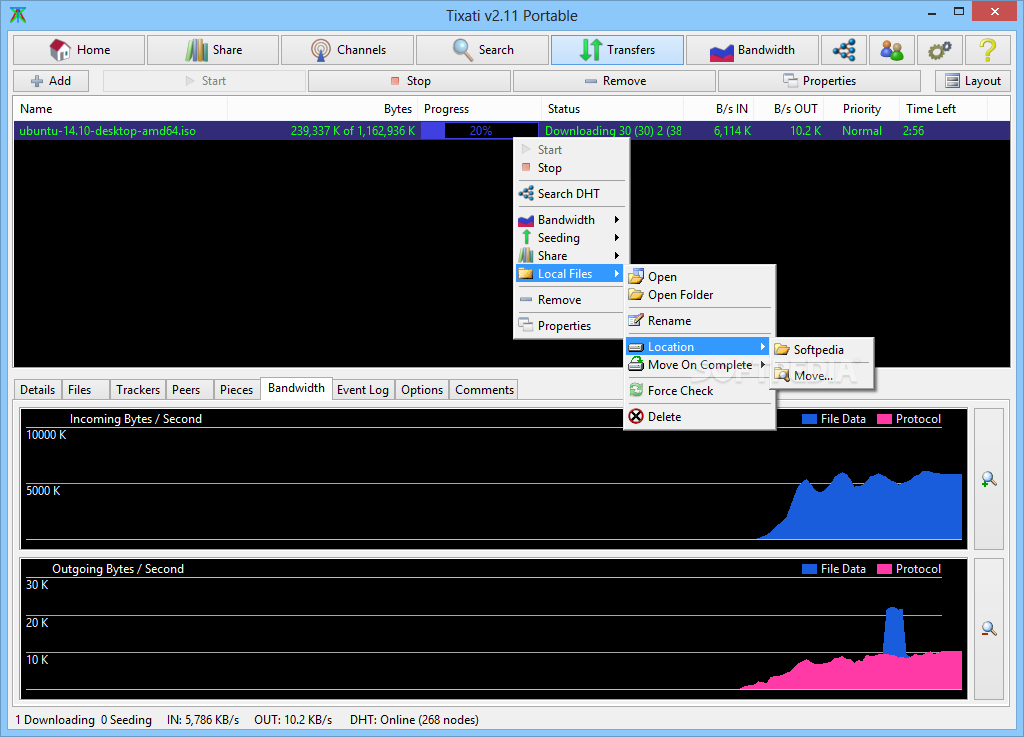Sort by the Status column header
The height and width of the screenshot is (737, 1024).
coord(612,109)
